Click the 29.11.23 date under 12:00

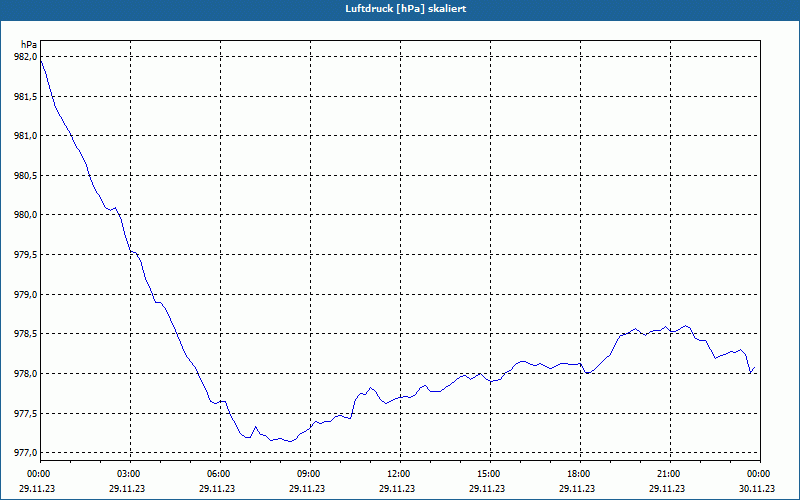[397, 488]
